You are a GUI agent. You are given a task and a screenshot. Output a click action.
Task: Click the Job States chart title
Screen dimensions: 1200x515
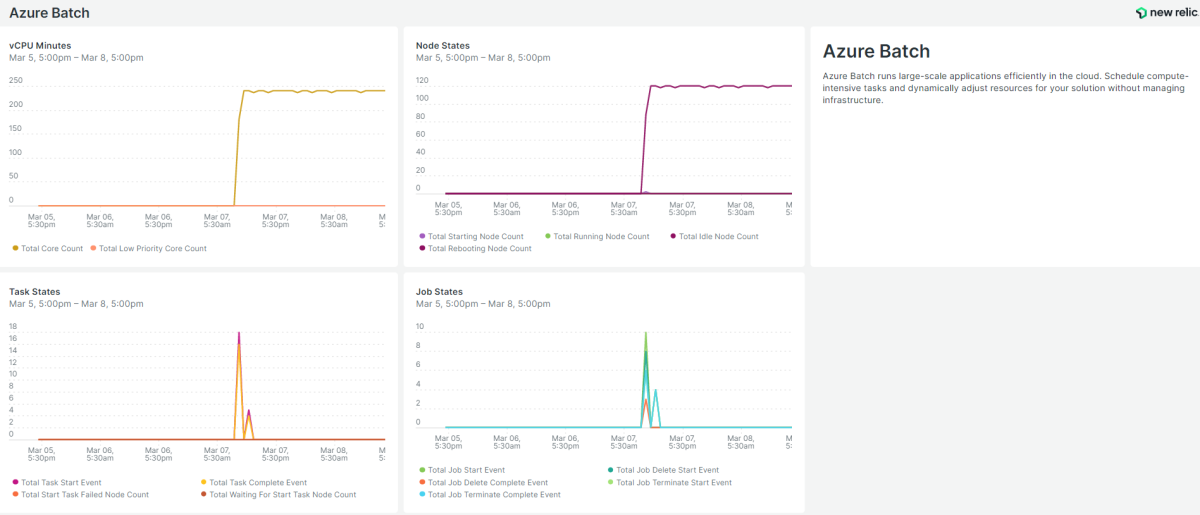coord(440,292)
